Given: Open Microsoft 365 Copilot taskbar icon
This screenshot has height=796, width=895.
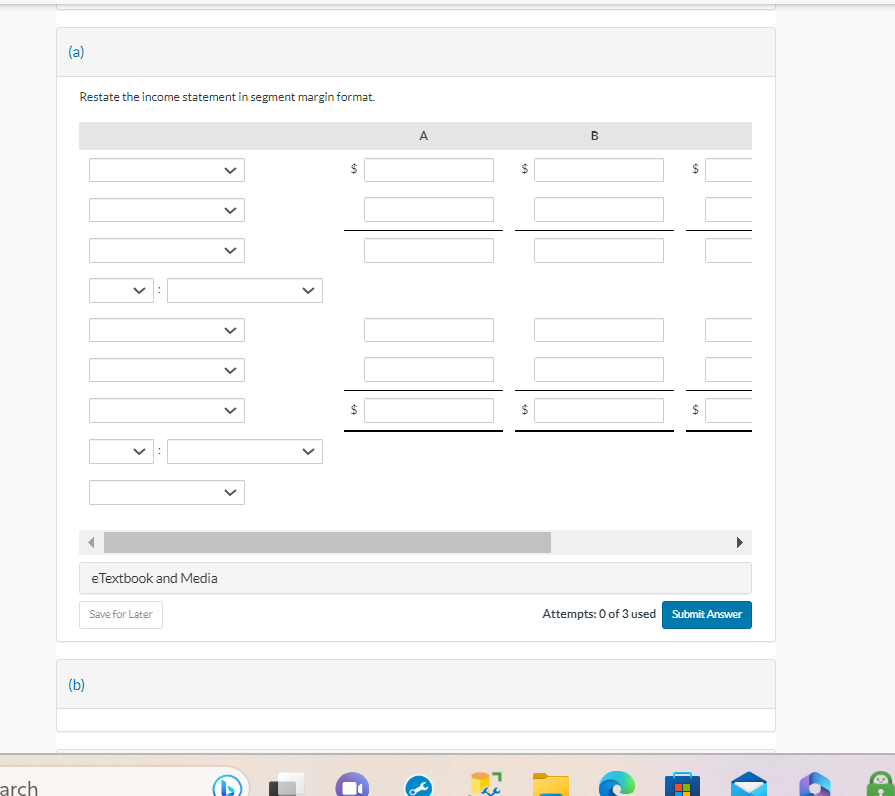Looking at the screenshot, I should point(815,785).
